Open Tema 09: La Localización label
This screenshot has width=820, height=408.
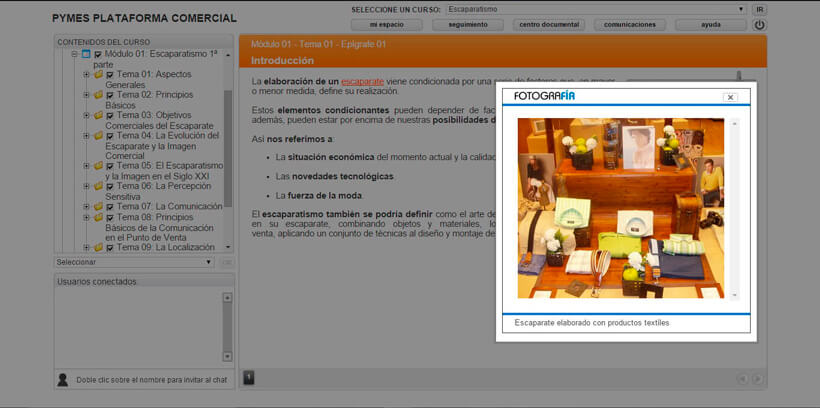coord(166,247)
